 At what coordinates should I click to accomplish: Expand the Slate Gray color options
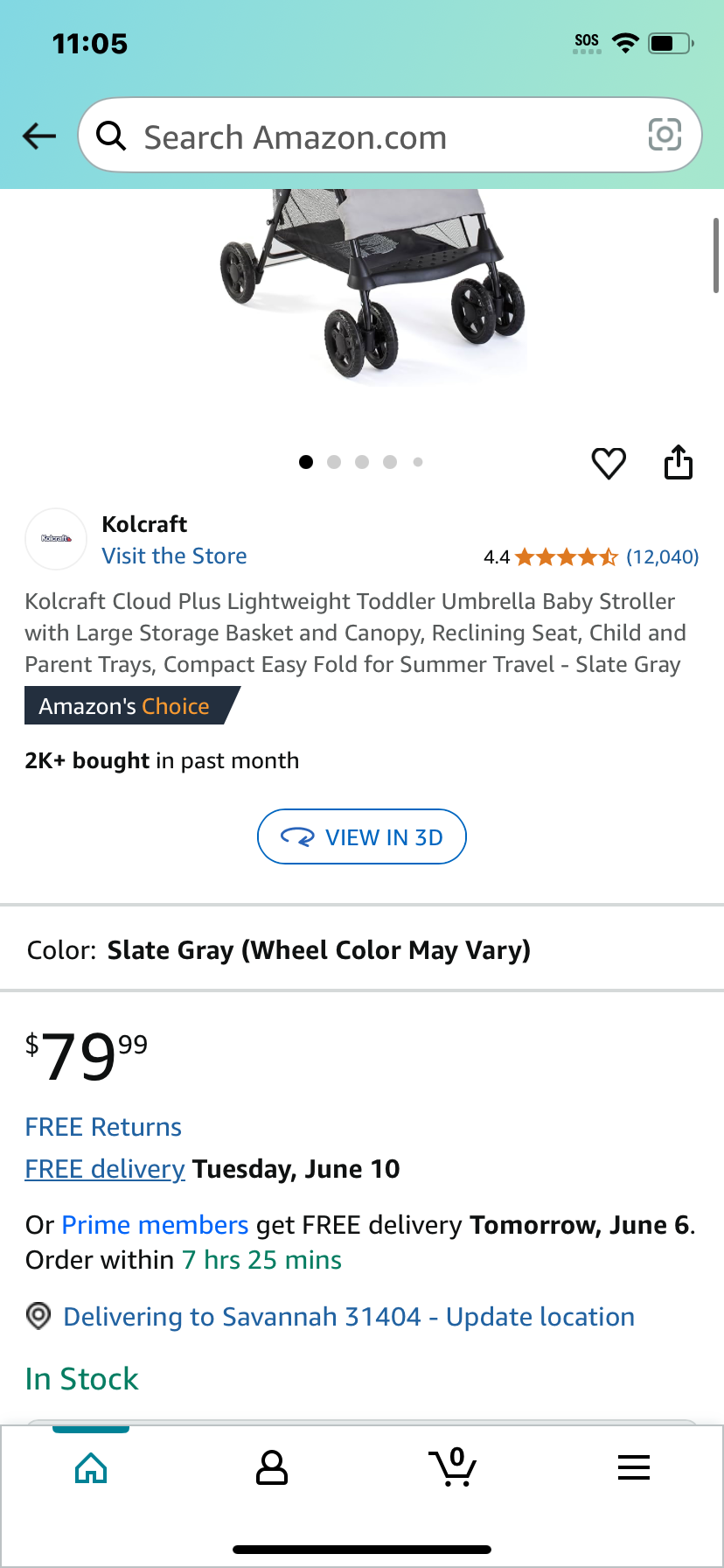[362, 949]
